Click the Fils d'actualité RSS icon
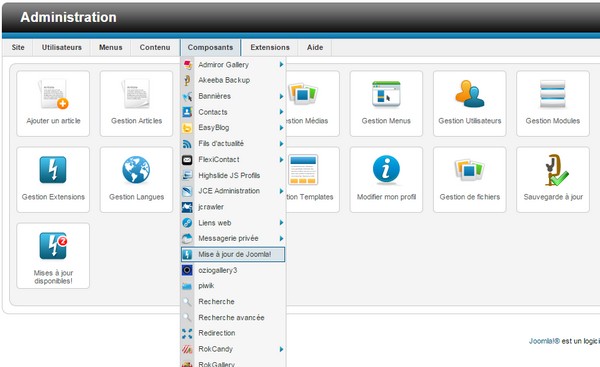The height and width of the screenshot is (367, 600). tap(187, 144)
